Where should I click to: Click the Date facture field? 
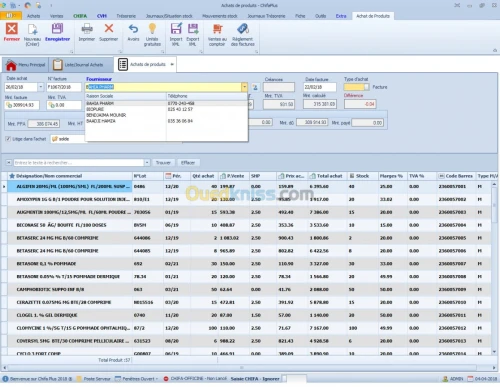(x=320, y=87)
